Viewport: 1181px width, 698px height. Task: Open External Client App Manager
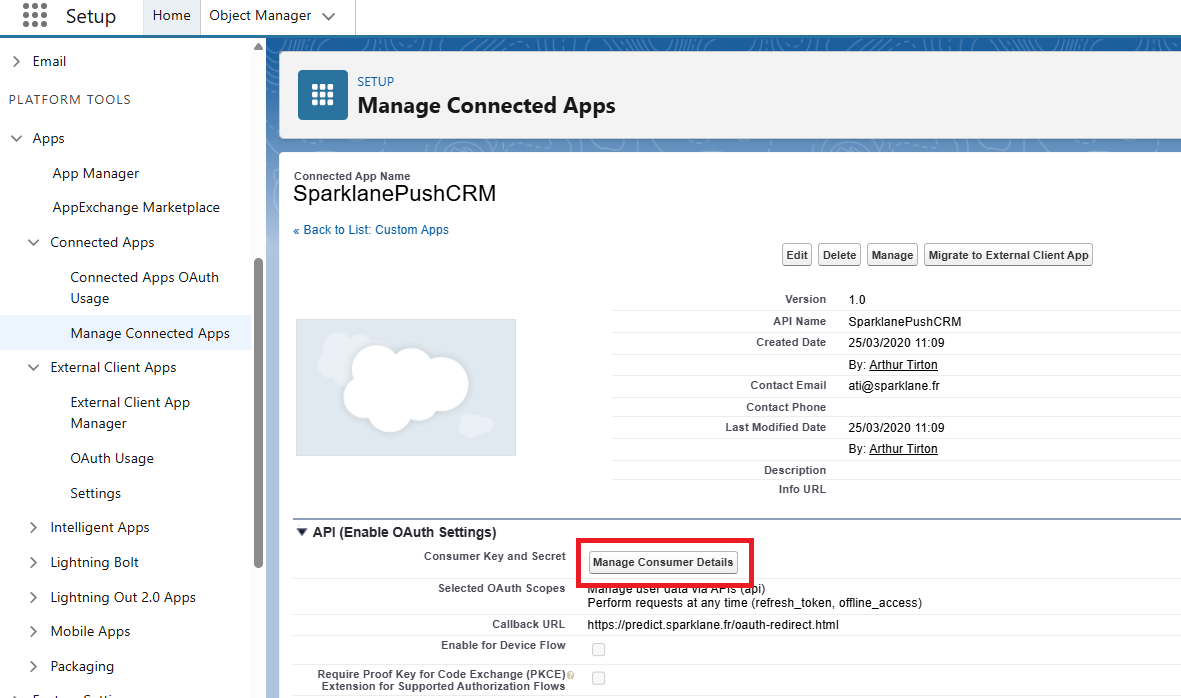pos(130,413)
